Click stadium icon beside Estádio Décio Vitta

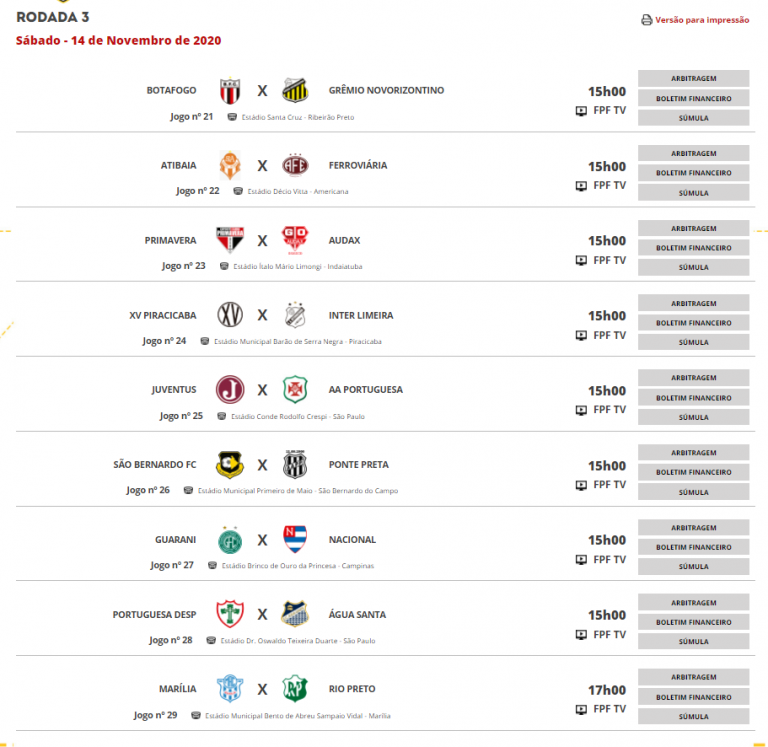238,191
